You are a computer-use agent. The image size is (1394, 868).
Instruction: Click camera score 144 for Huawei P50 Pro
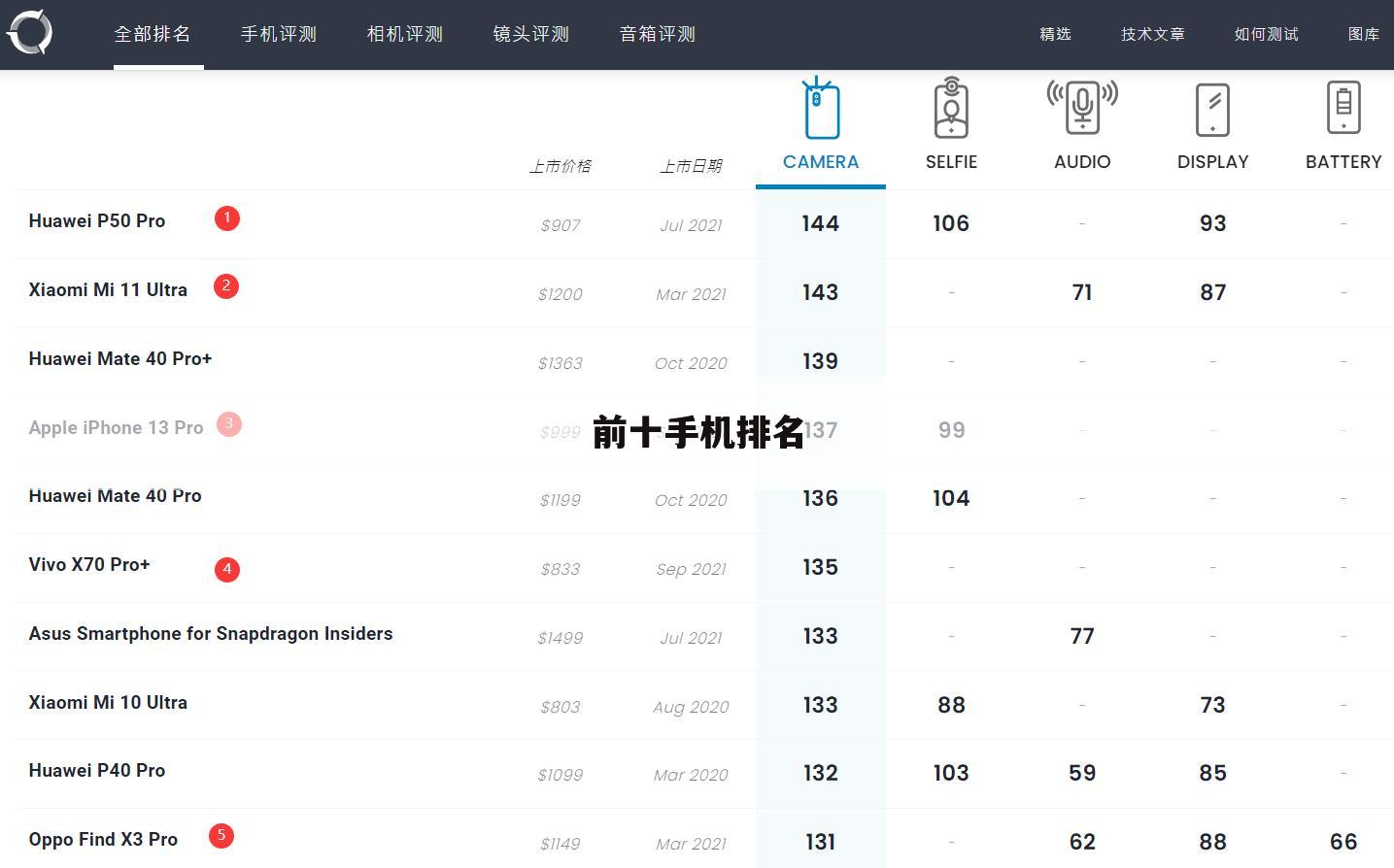point(821,223)
